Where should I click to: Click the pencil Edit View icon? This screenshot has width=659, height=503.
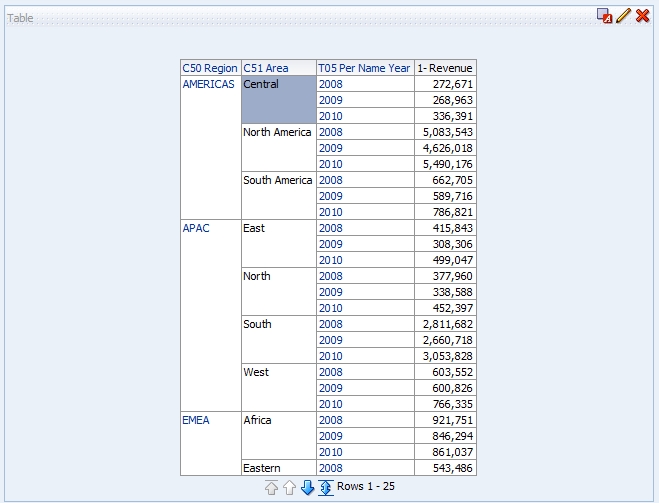tap(623, 16)
